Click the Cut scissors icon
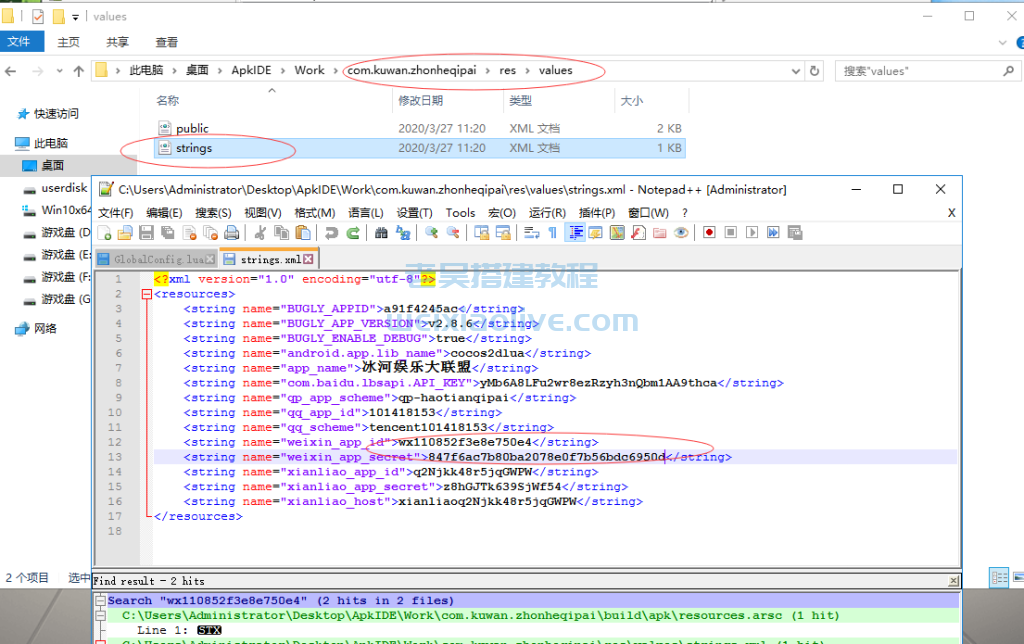The width and height of the screenshot is (1024, 644). click(260, 233)
